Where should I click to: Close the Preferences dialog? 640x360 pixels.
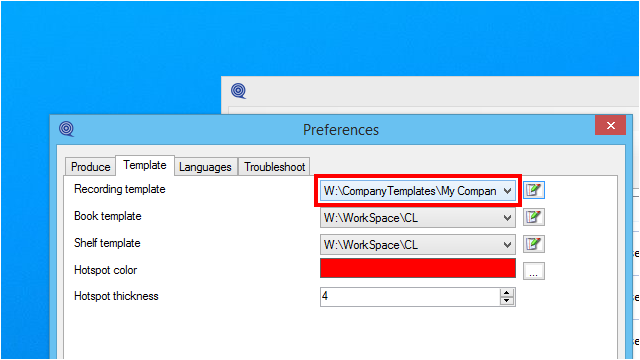point(610,125)
